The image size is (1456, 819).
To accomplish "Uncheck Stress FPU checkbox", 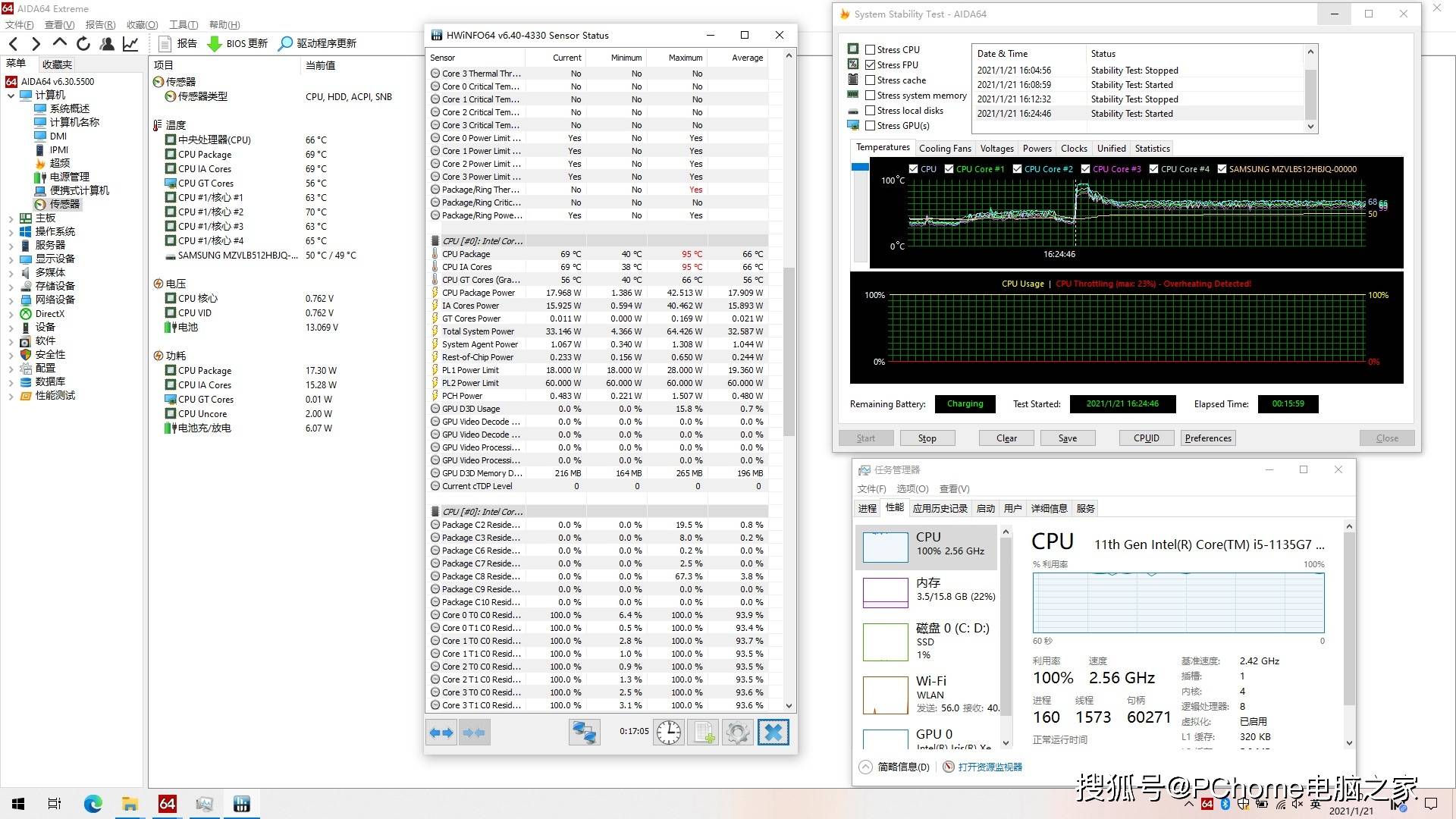I will tap(870, 65).
